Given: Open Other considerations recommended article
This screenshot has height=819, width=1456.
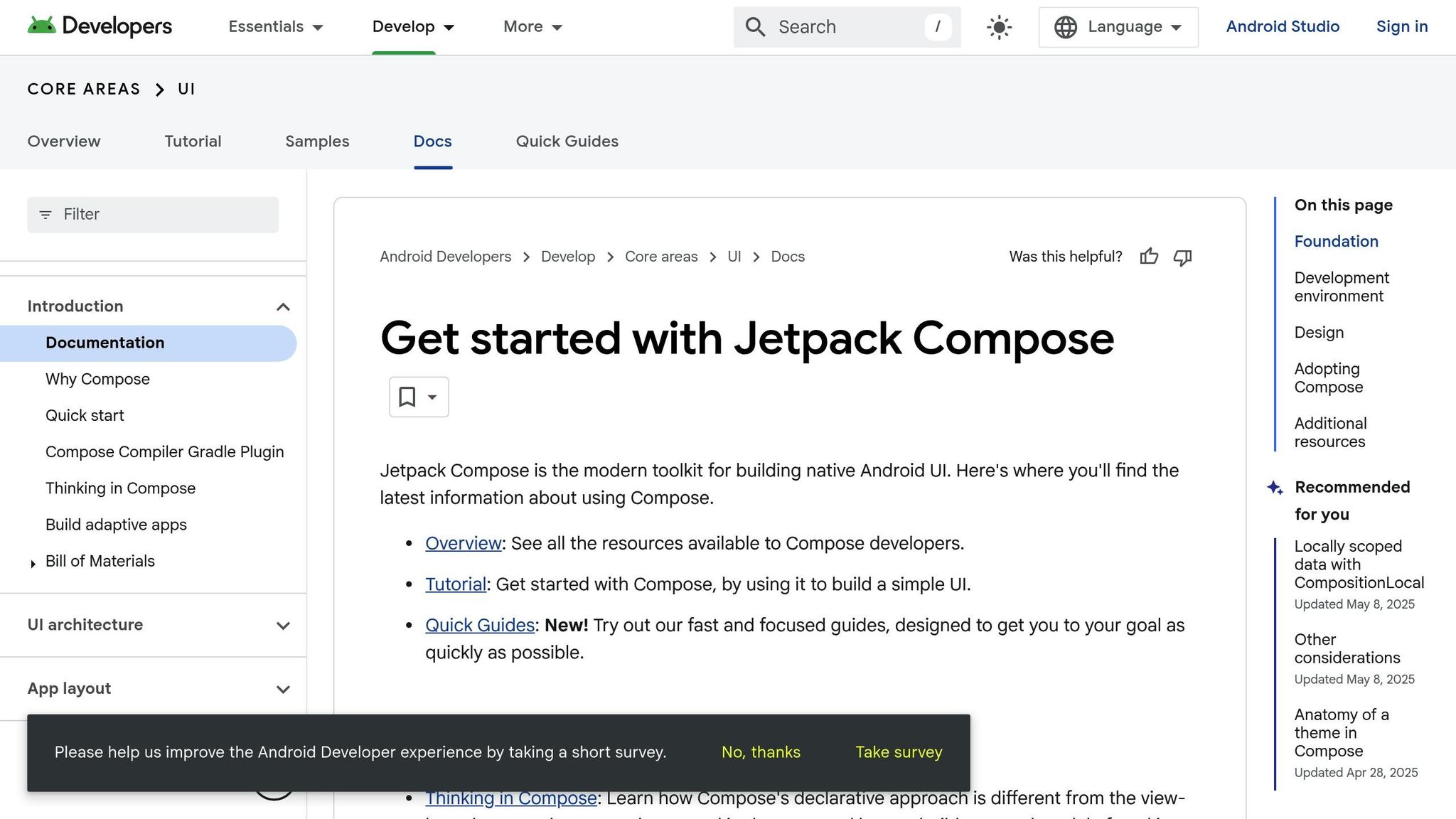Looking at the screenshot, I should click(x=1347, y=648).
